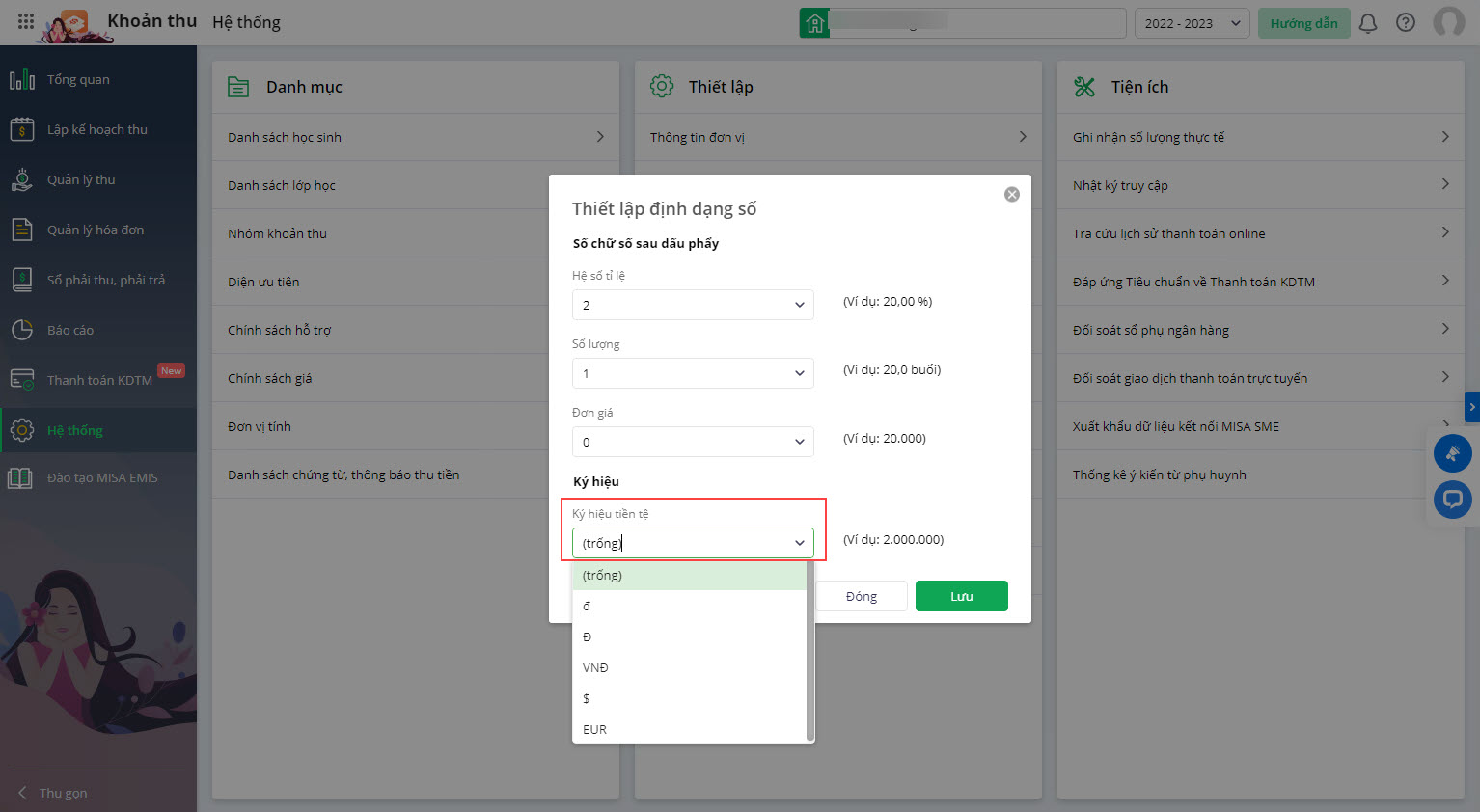Open the help question mark icon

pos(1406,23)
